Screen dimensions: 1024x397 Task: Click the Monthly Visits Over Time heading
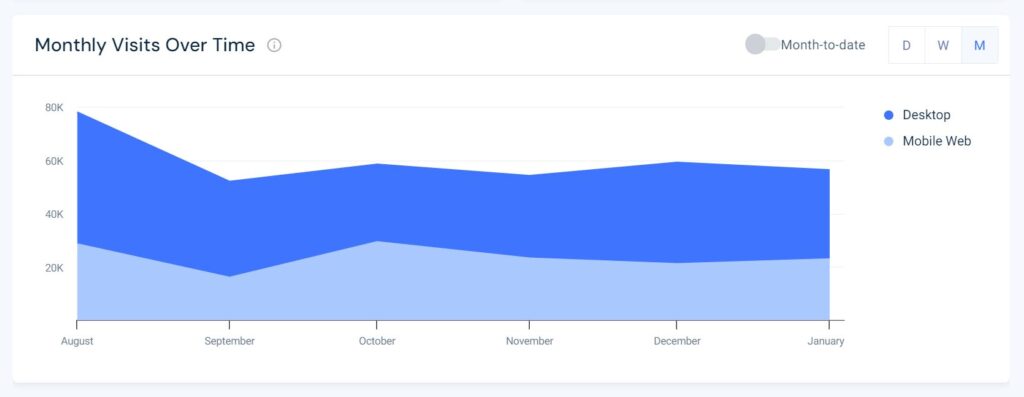pyautogui.click(x=144, y=45)
